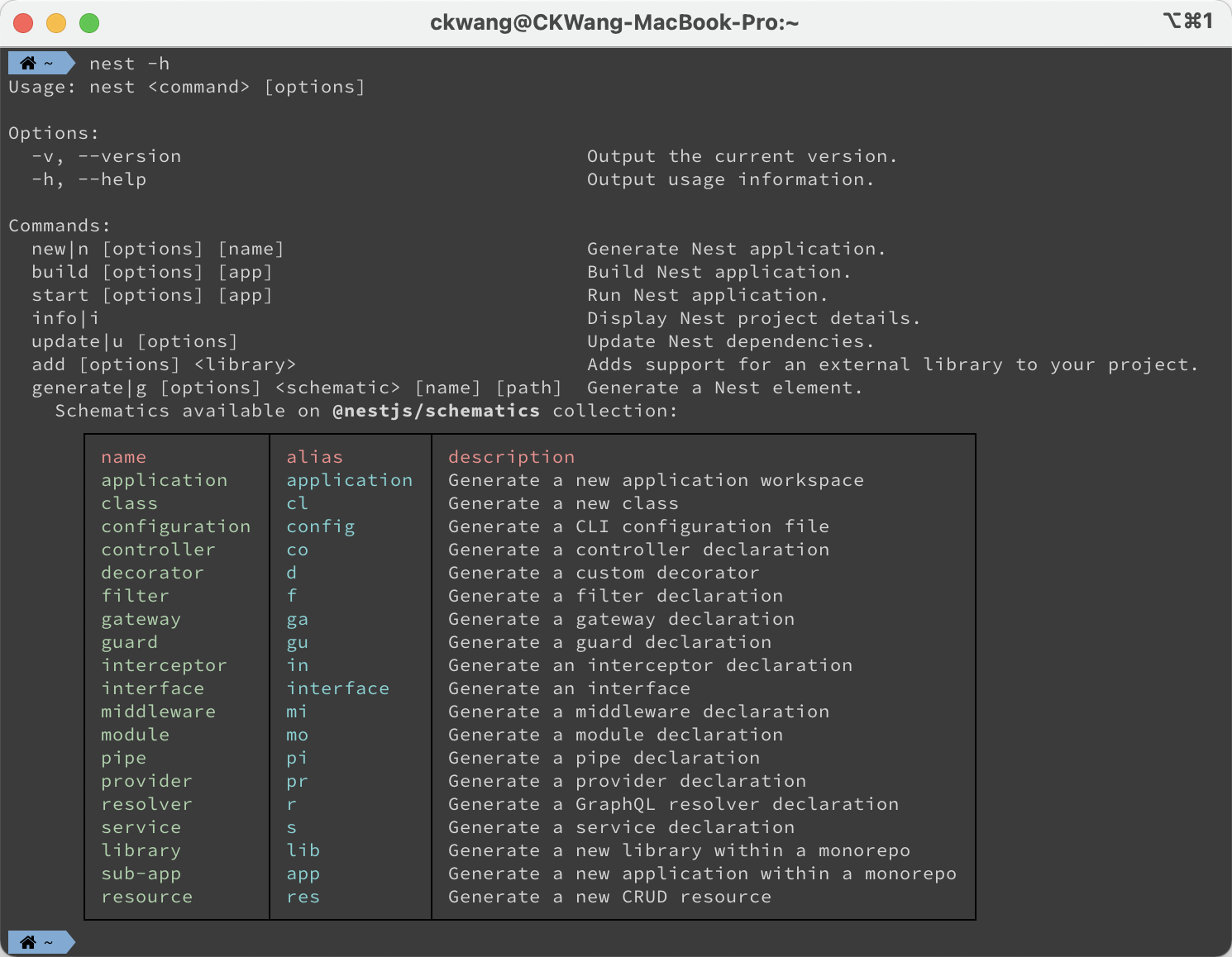Click 'middleware' in the name column

[x=159, y=712]
